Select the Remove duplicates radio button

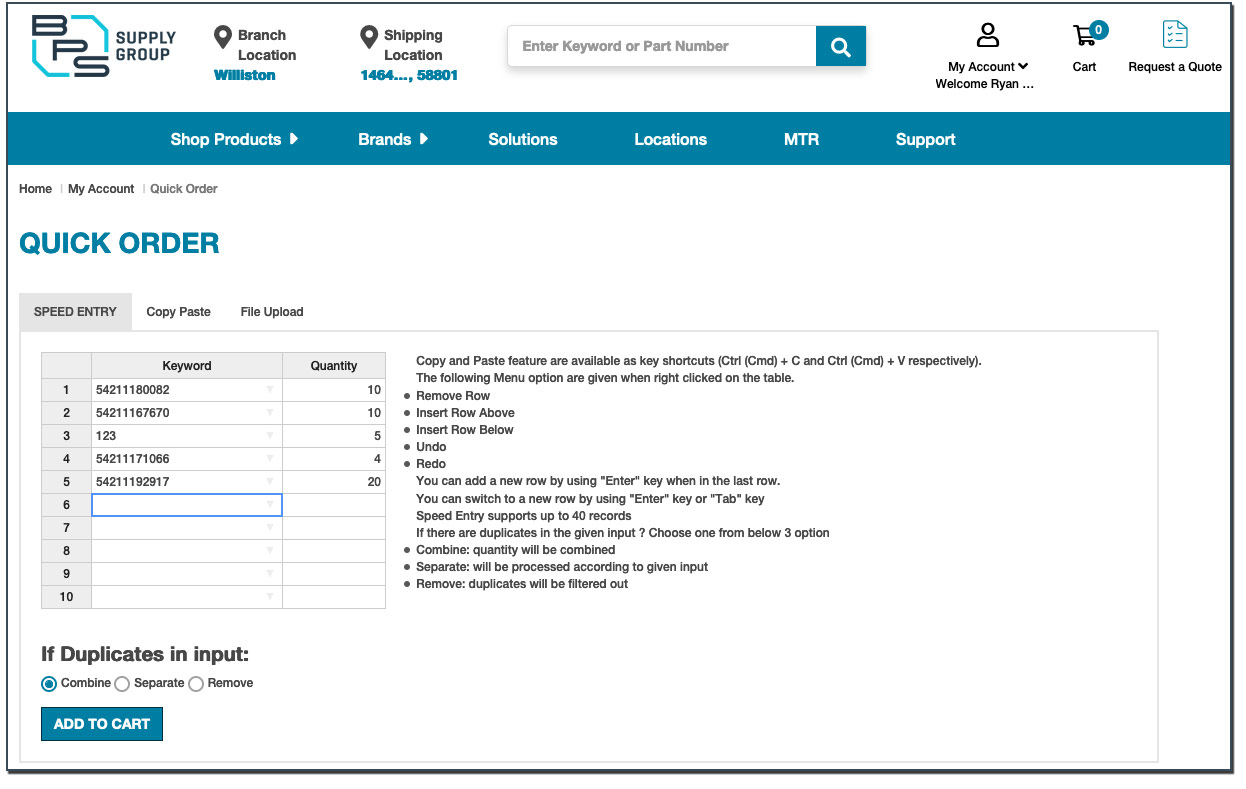[x=196, y=684]
